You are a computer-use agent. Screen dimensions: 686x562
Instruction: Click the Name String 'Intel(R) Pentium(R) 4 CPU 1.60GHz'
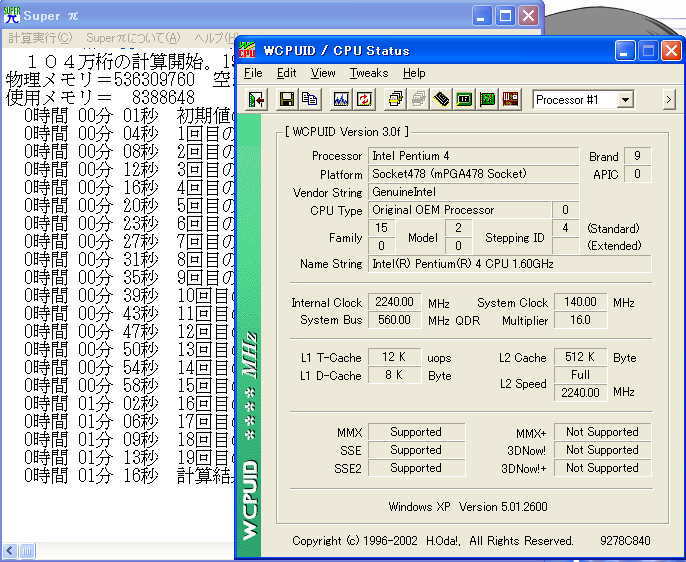point(510,264)
